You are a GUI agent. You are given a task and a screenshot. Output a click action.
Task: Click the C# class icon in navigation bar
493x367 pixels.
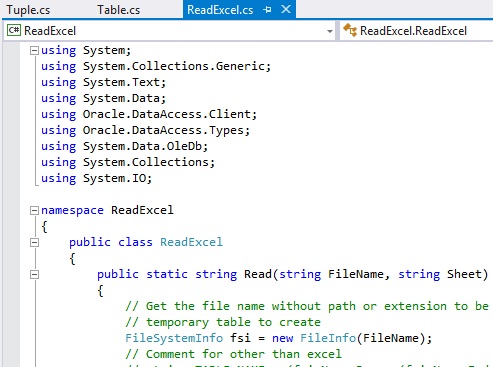pyautogui.click(x=14, y=31)
